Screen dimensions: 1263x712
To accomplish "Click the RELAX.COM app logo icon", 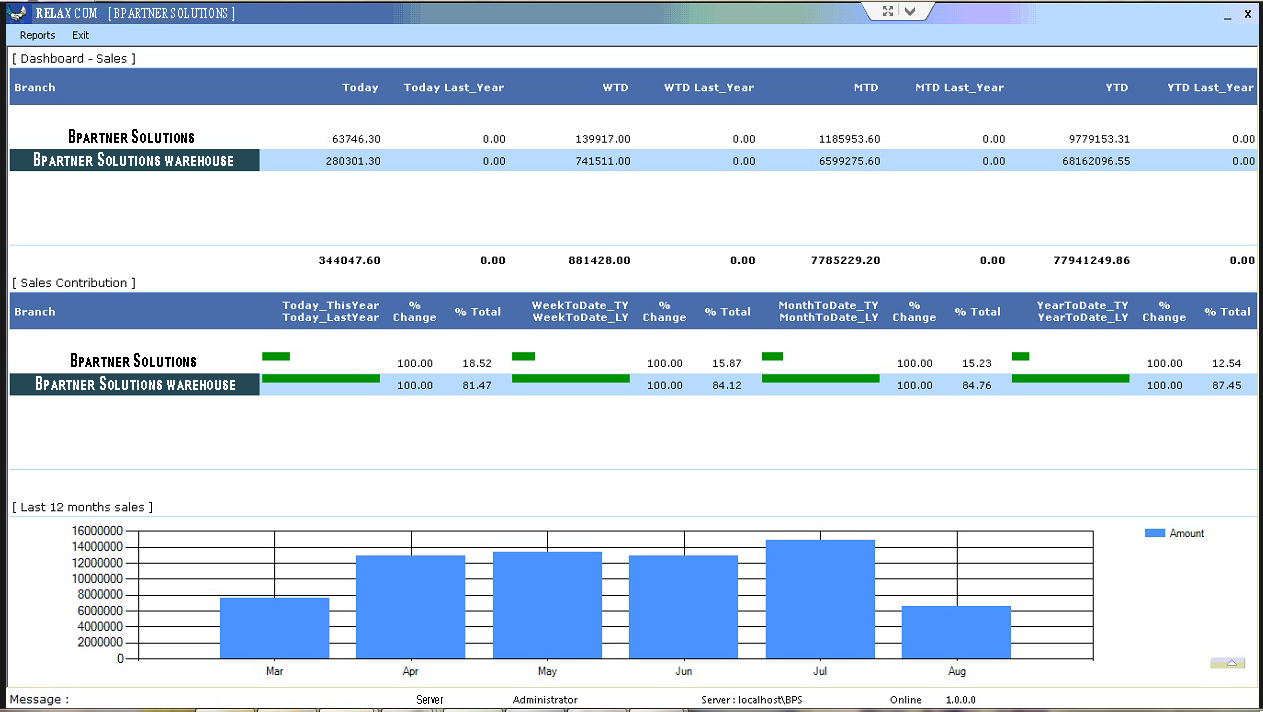I will pyautogui.click(x=17, y=13).
